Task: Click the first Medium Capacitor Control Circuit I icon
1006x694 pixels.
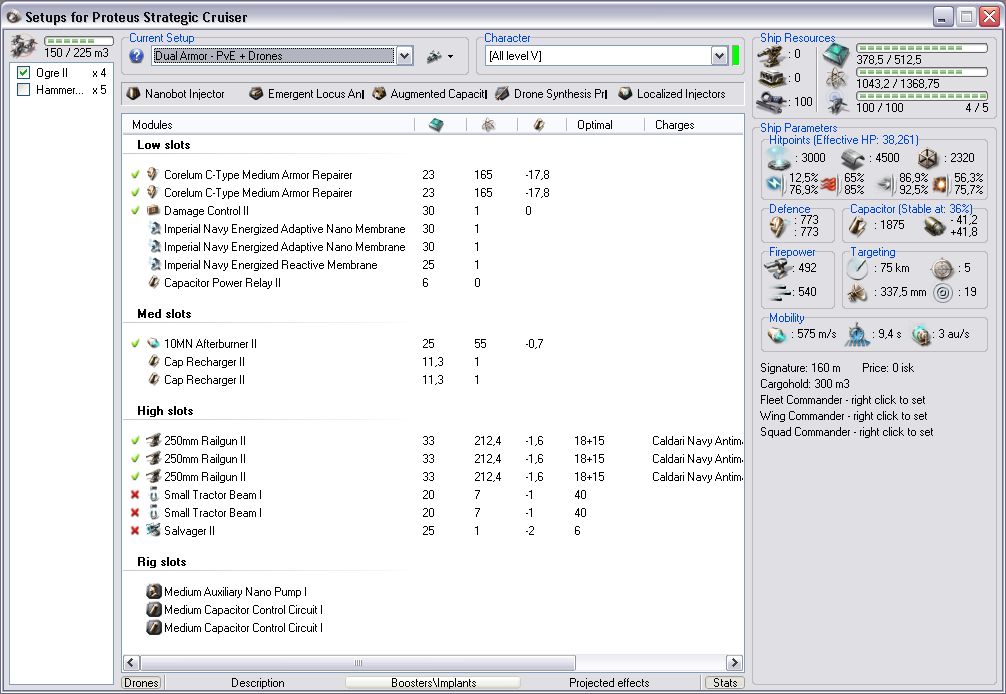Action: click(x=154, y=609)
